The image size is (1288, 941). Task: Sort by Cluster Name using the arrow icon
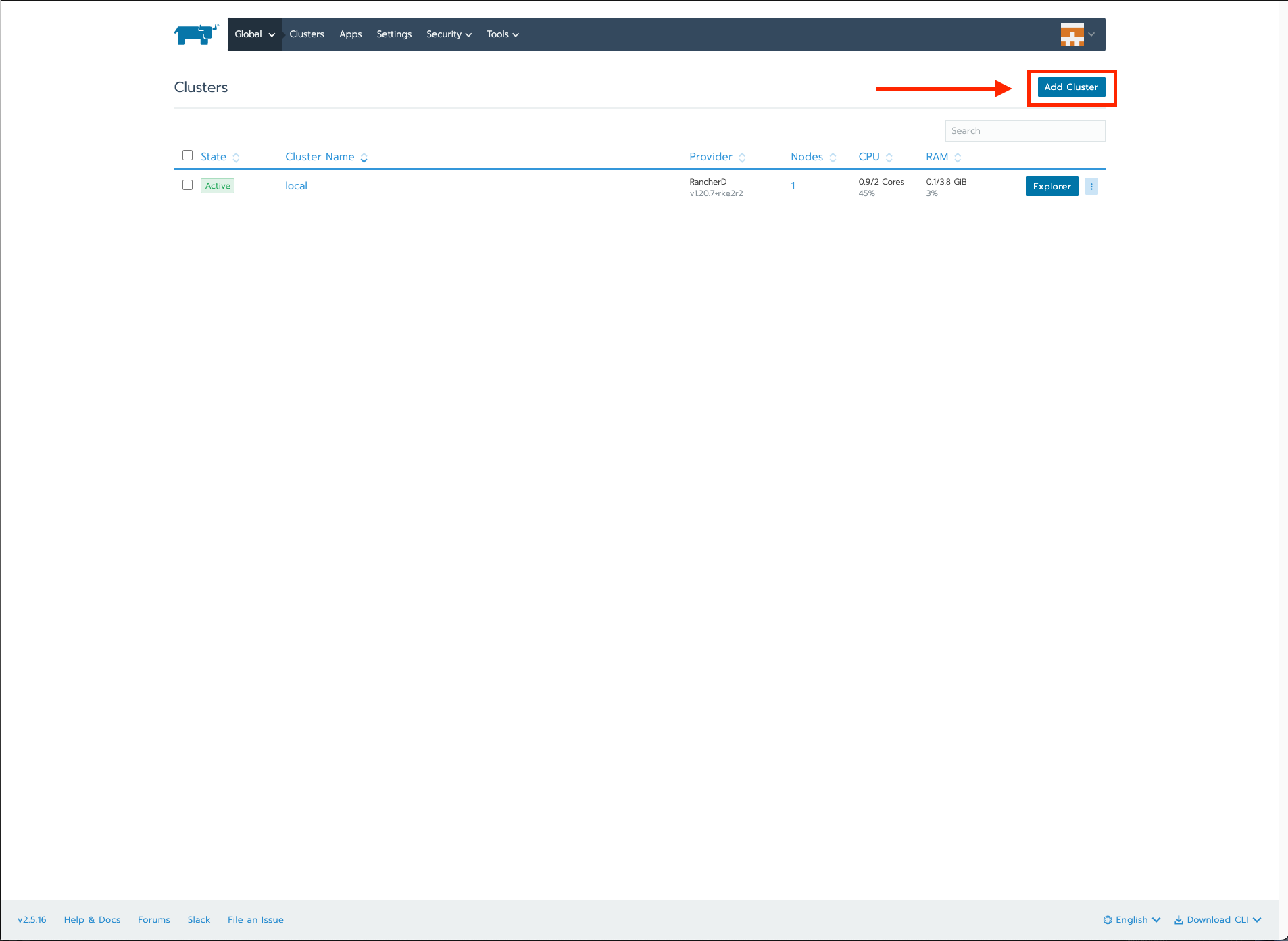pos(364,158)
